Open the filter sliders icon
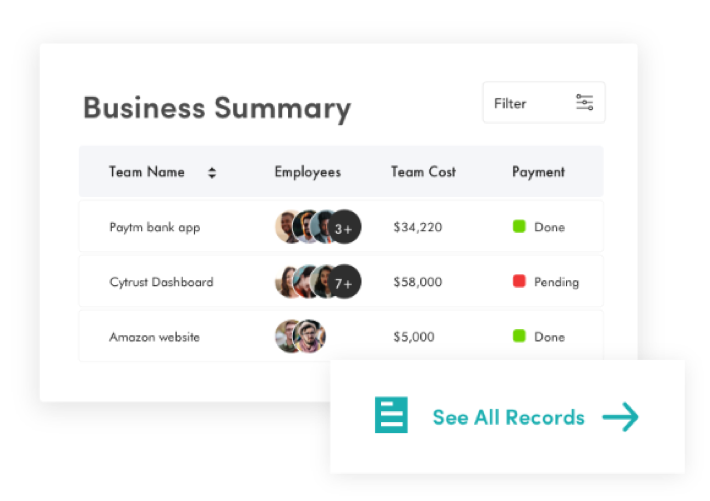Image resolution: width=710 pixels, height=501 pixels. [x=584, y=102]
